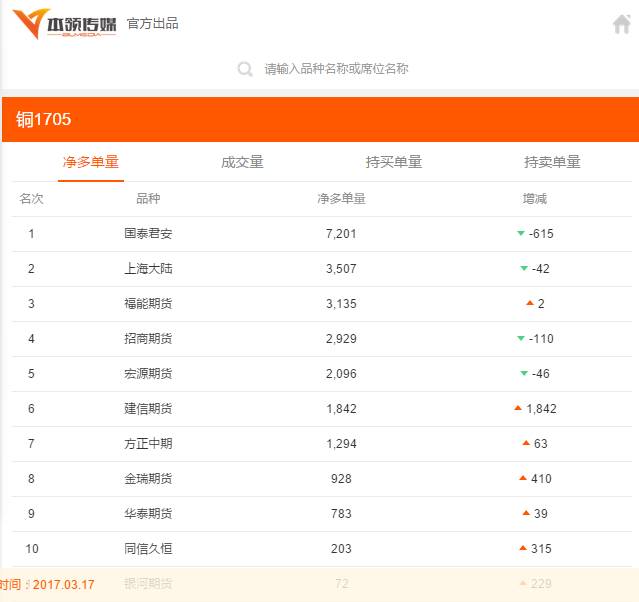
Task: Click the date 2017.03.17 in footer
Action: (64, 585)
